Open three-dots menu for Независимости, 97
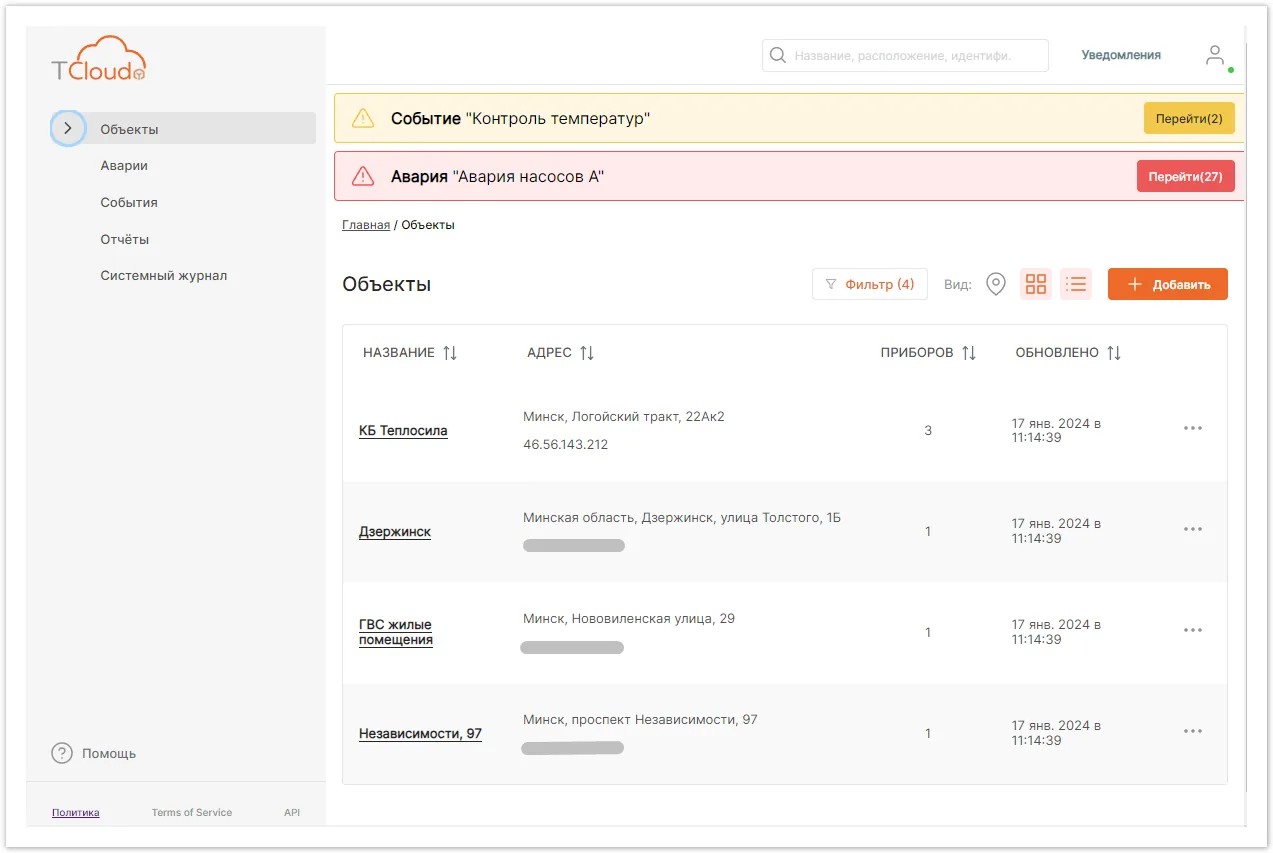Screen dimensions: 1273x853 pos(1193,731)
